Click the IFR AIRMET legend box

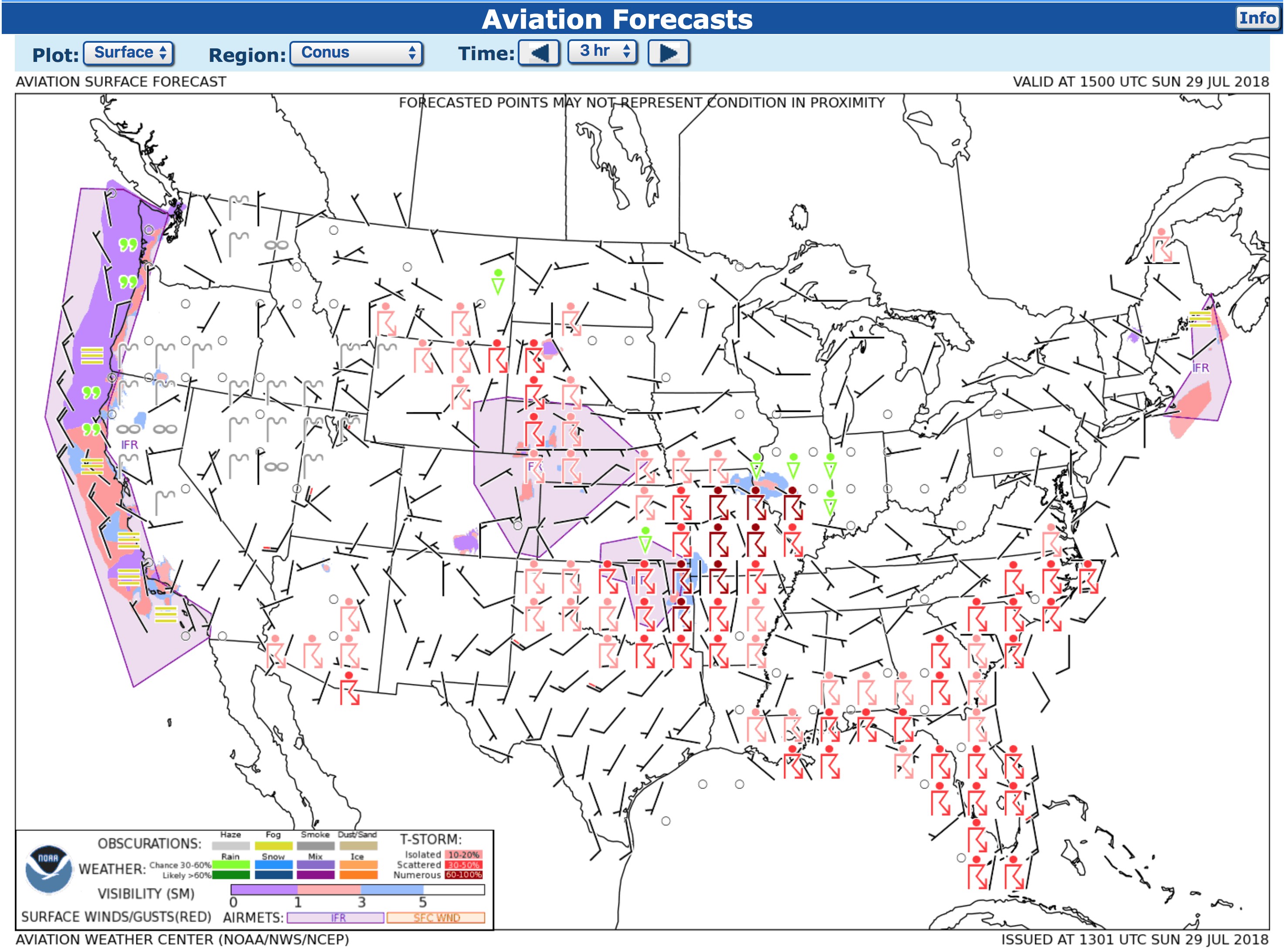click(x=335, y=918)
